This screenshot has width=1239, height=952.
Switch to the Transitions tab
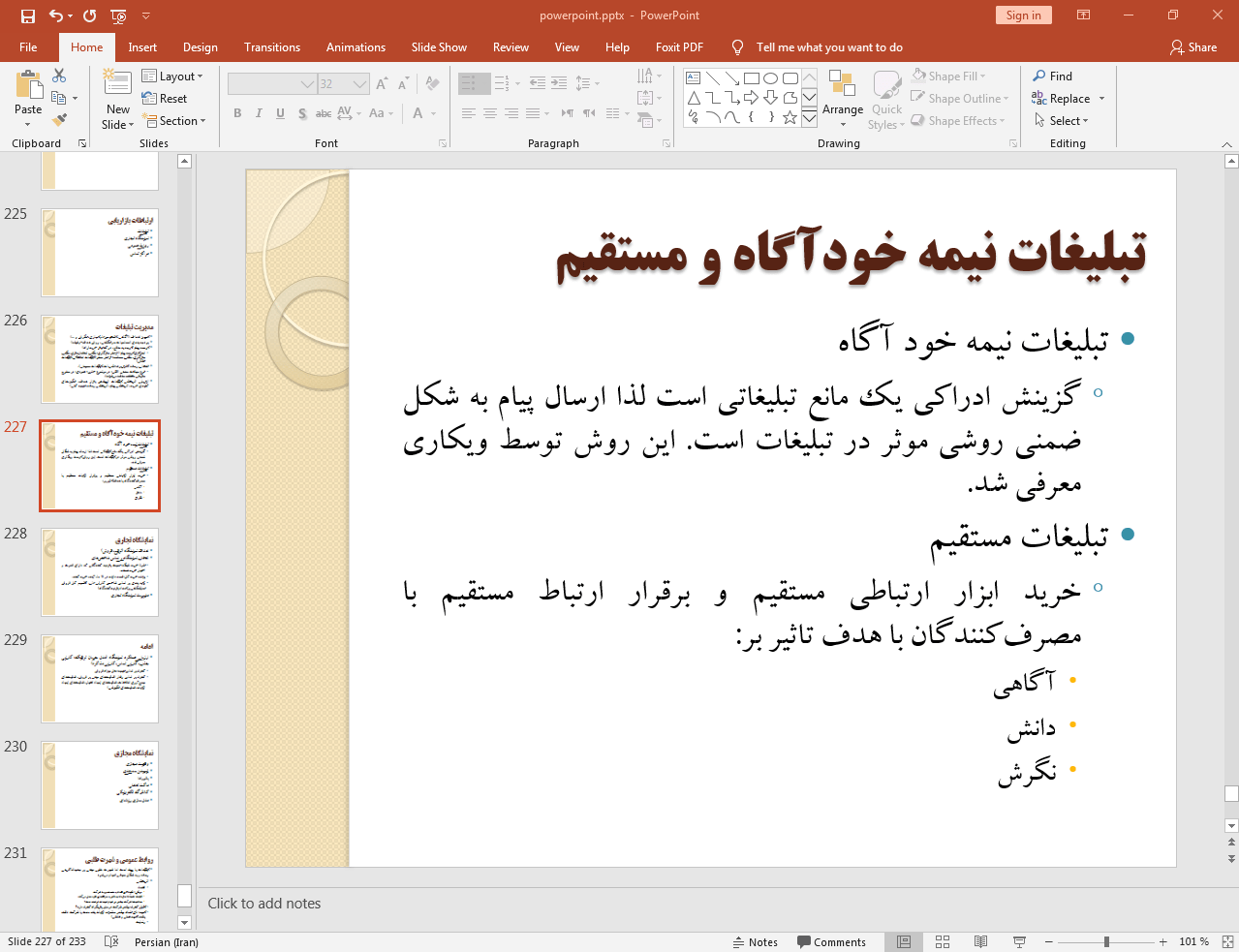(272, 46)
